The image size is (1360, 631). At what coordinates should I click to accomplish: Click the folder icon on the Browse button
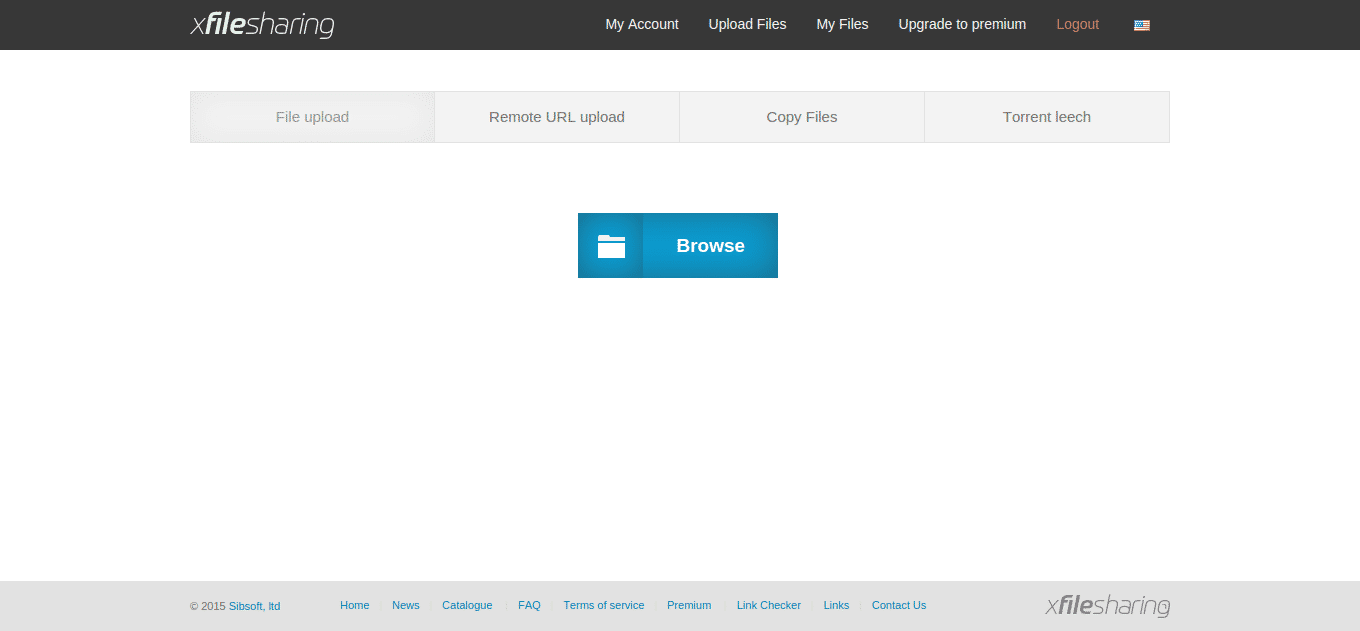click(611, 245)
